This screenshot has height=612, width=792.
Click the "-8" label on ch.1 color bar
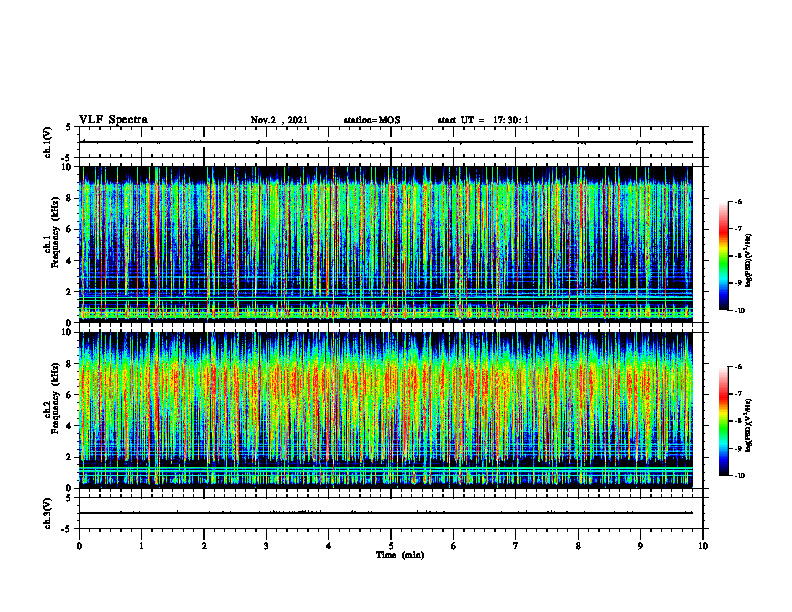tap(738, 256)
